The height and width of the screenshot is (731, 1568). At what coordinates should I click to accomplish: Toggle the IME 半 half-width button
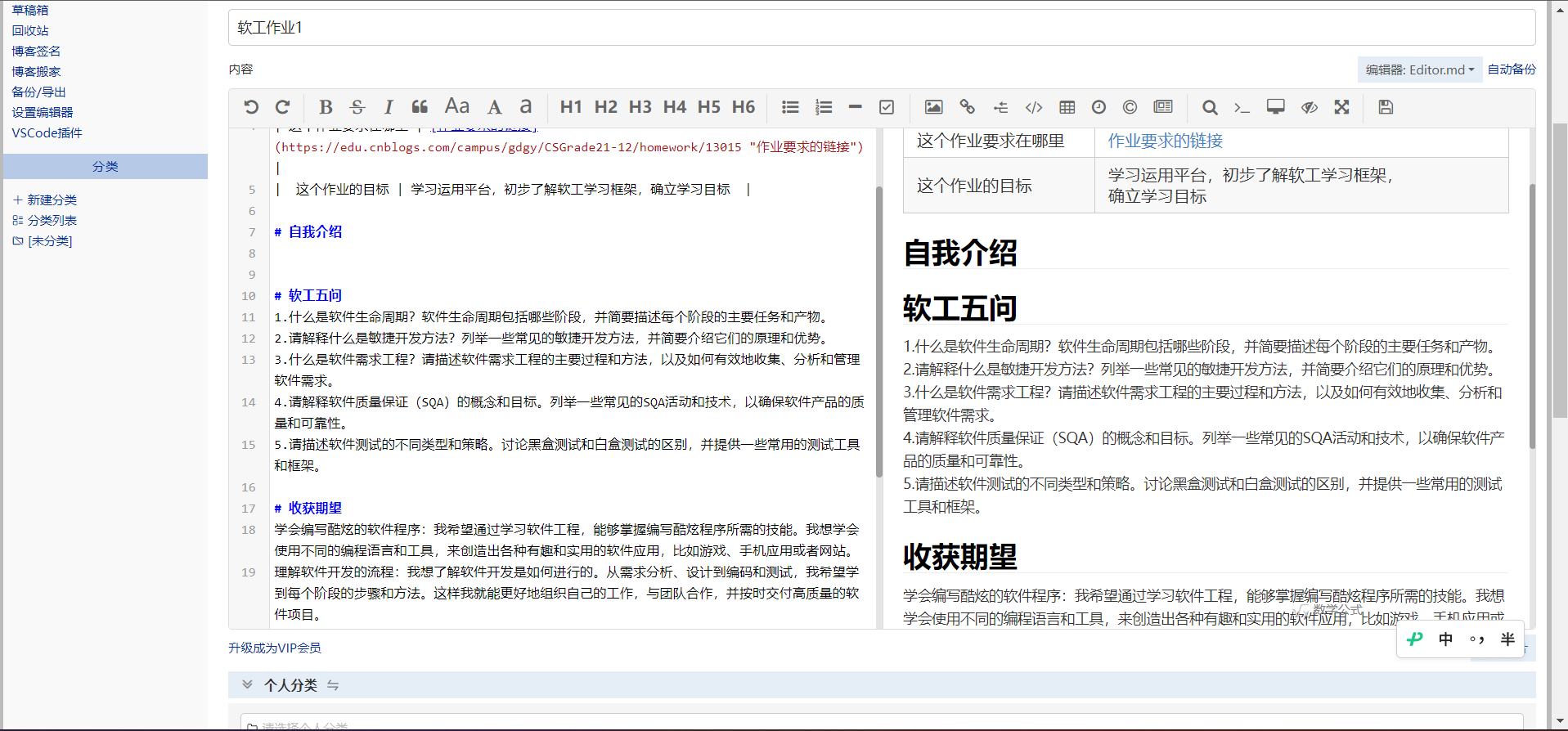pos(1507,639)
